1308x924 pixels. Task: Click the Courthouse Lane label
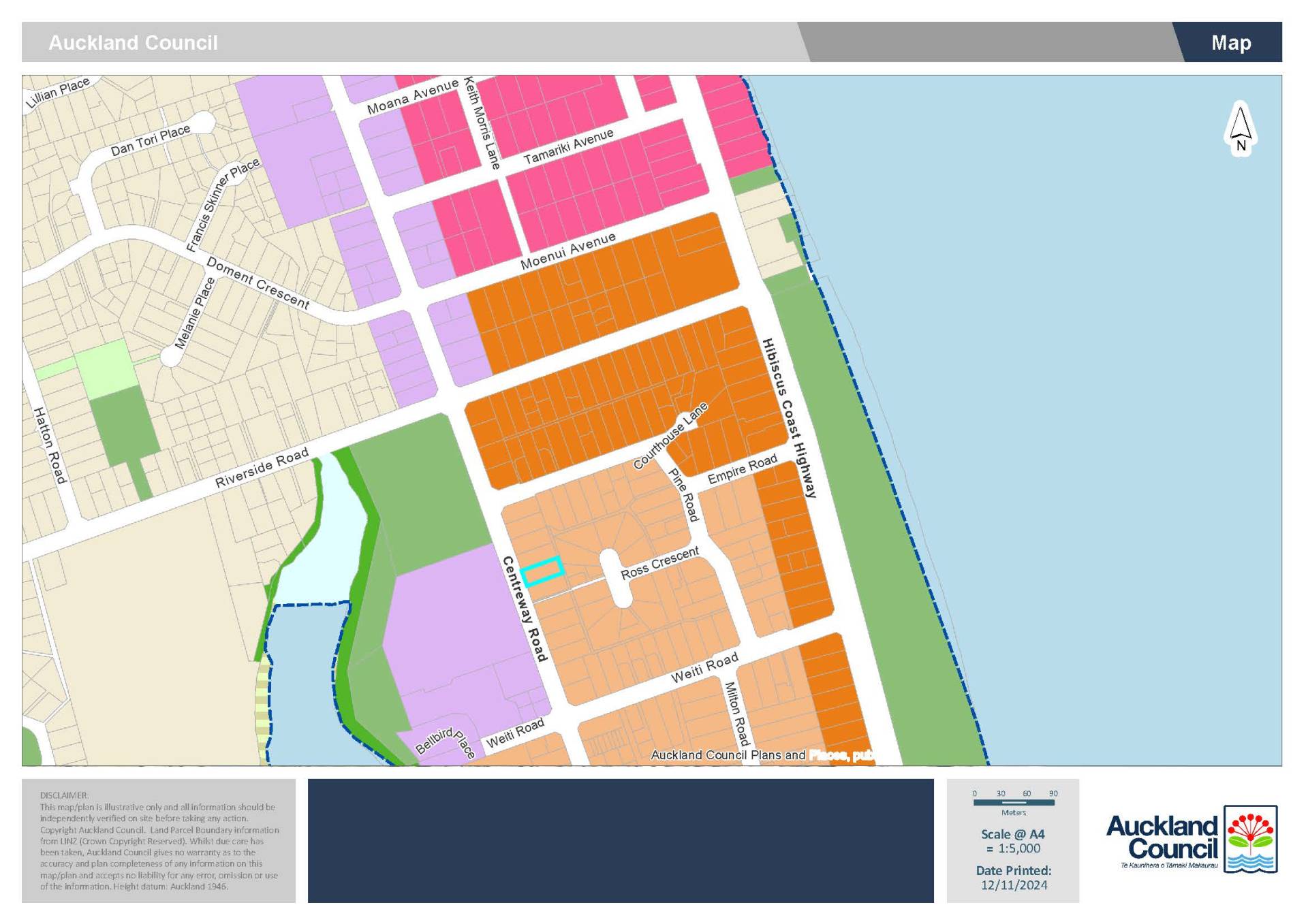tap(670, 436)
